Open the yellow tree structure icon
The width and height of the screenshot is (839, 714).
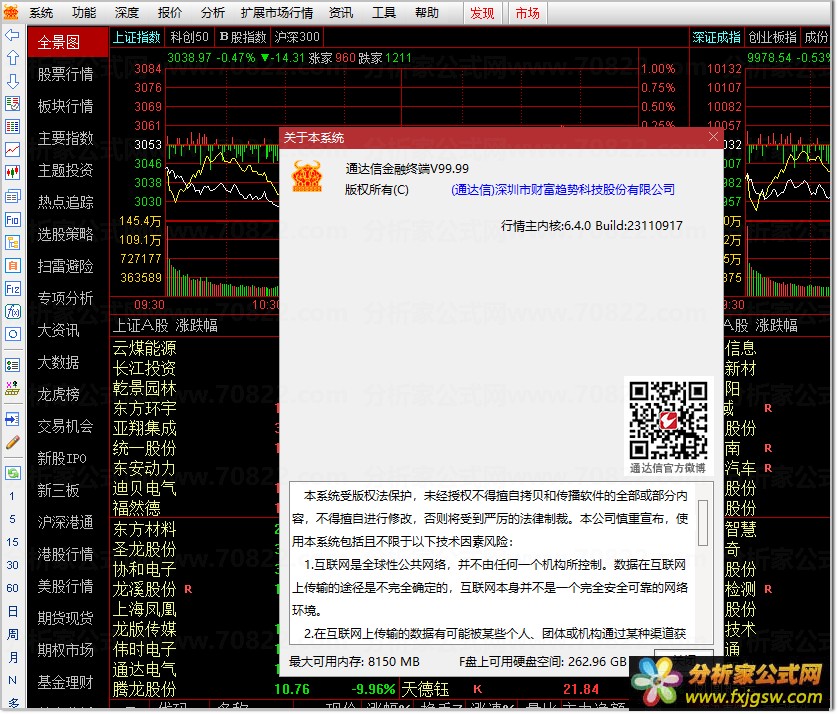pos(12,242)
